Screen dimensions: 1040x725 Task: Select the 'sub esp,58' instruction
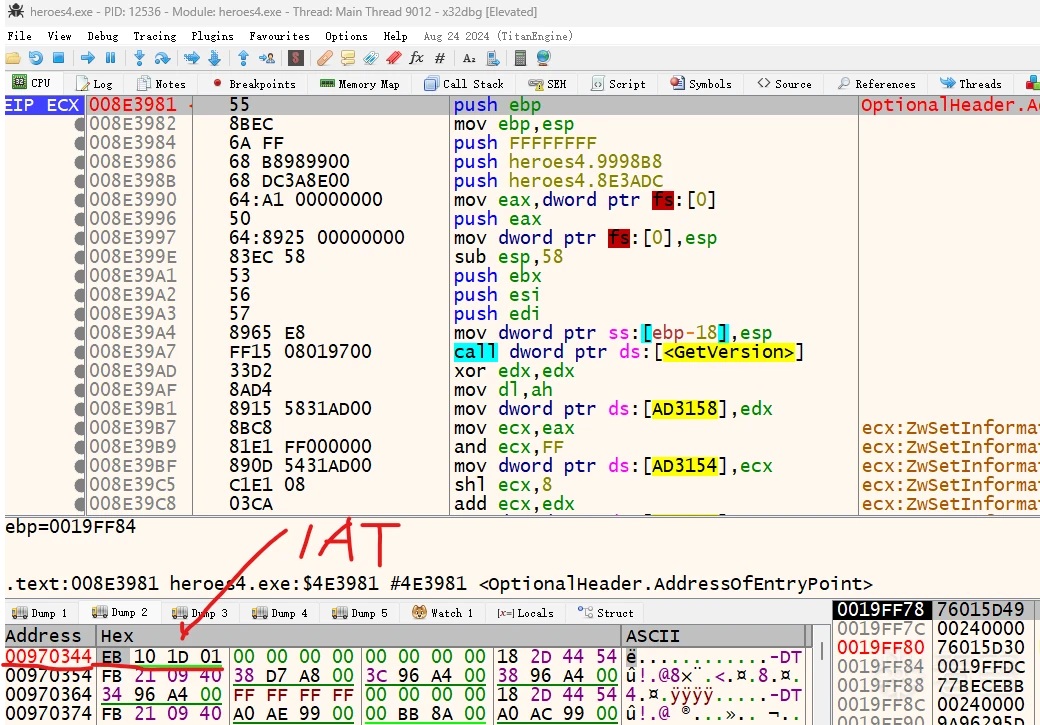click(x=508, y=257)
